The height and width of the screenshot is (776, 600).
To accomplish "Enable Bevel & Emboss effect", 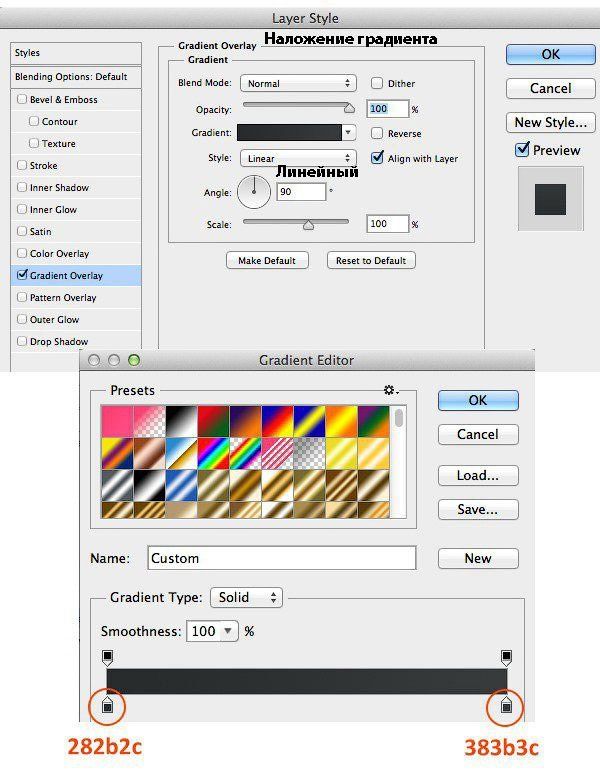I will (22, 99).
